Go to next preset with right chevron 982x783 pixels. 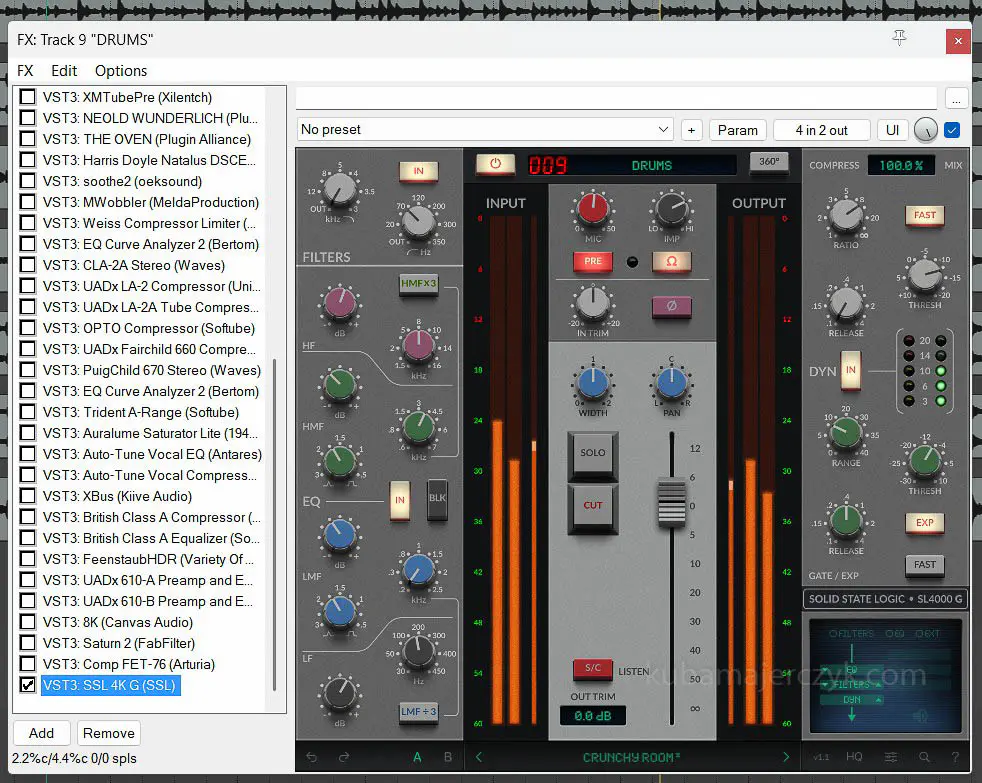pyautogui.click(x=786, y=757)
